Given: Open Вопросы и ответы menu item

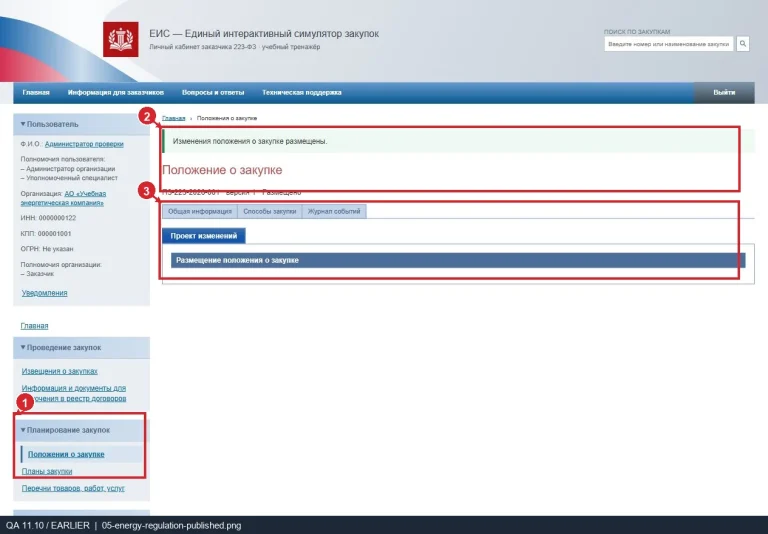Looking at the screenshot, I should (213, 93).
